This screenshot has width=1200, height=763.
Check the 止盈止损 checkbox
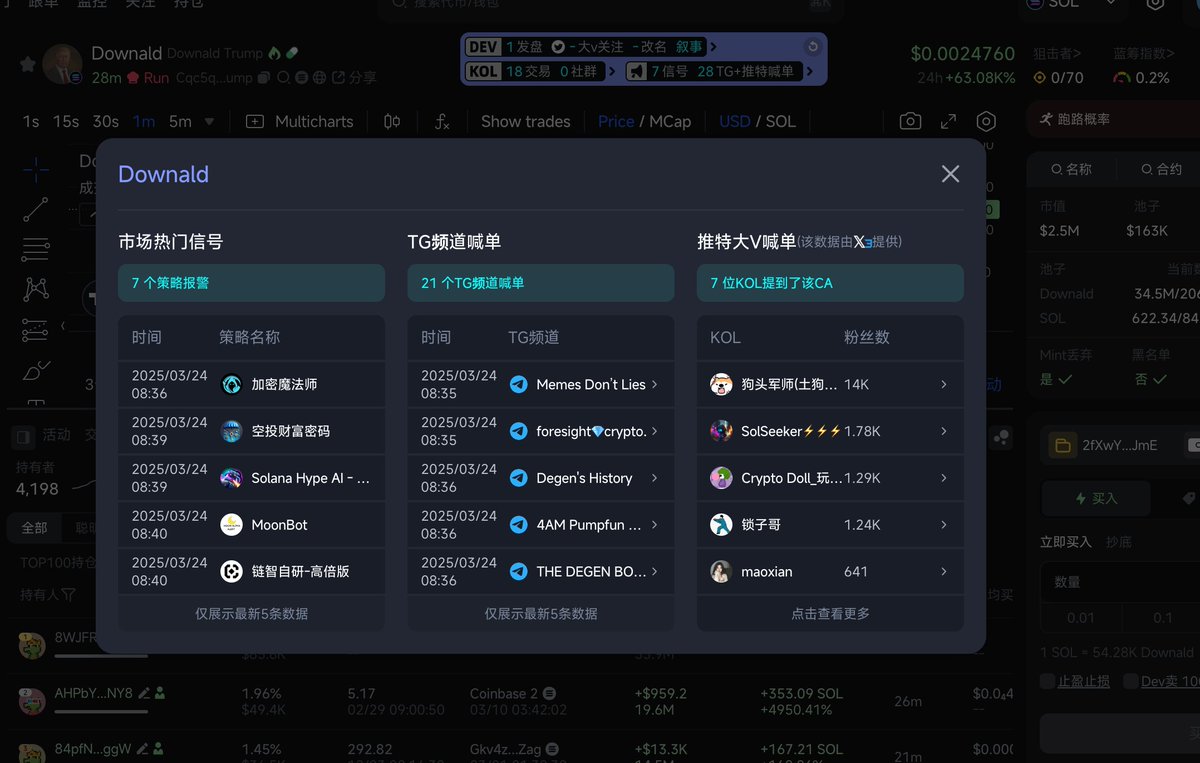pos(1047,681)
